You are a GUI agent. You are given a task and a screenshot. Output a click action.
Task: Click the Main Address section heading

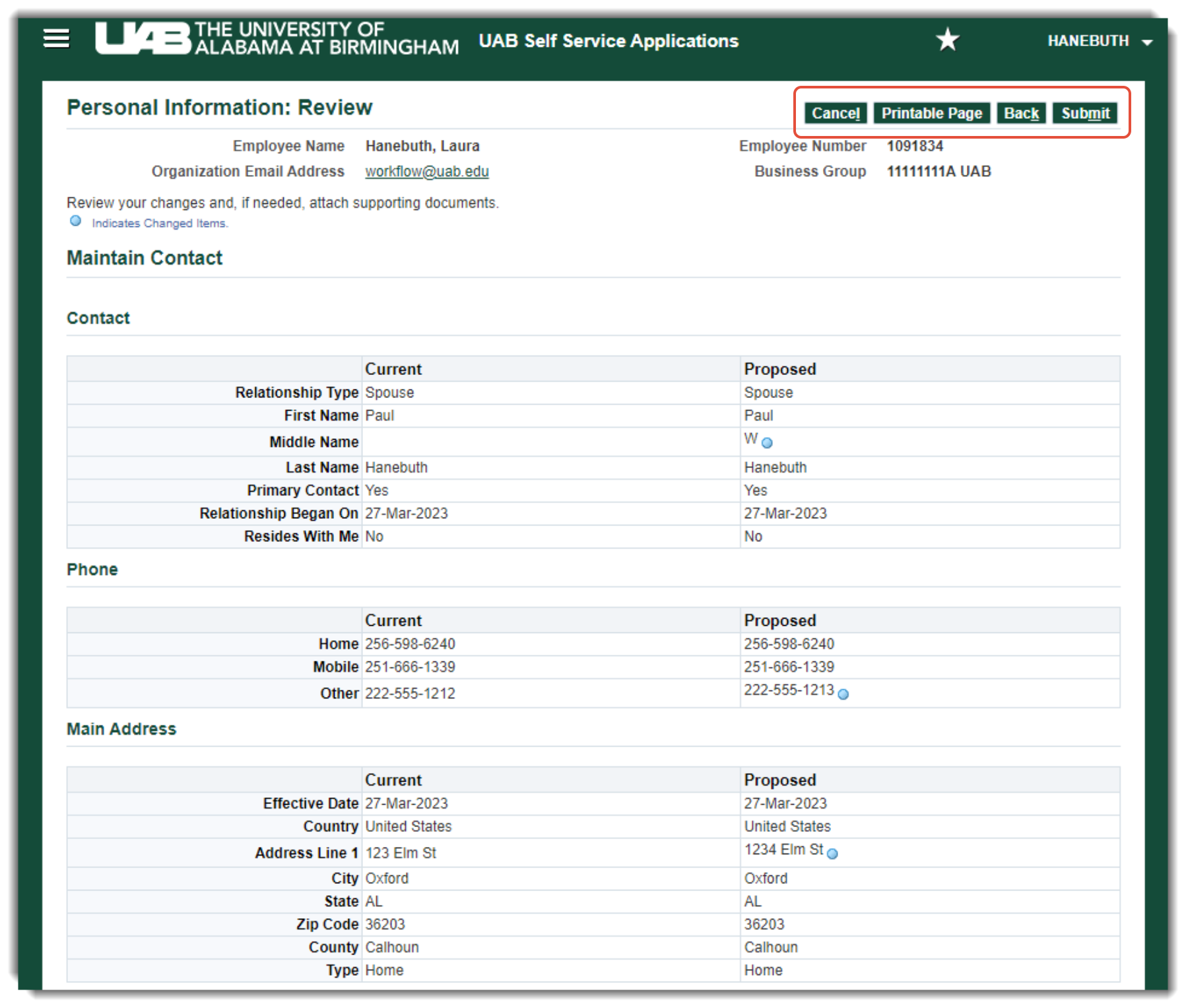[121, 729]
